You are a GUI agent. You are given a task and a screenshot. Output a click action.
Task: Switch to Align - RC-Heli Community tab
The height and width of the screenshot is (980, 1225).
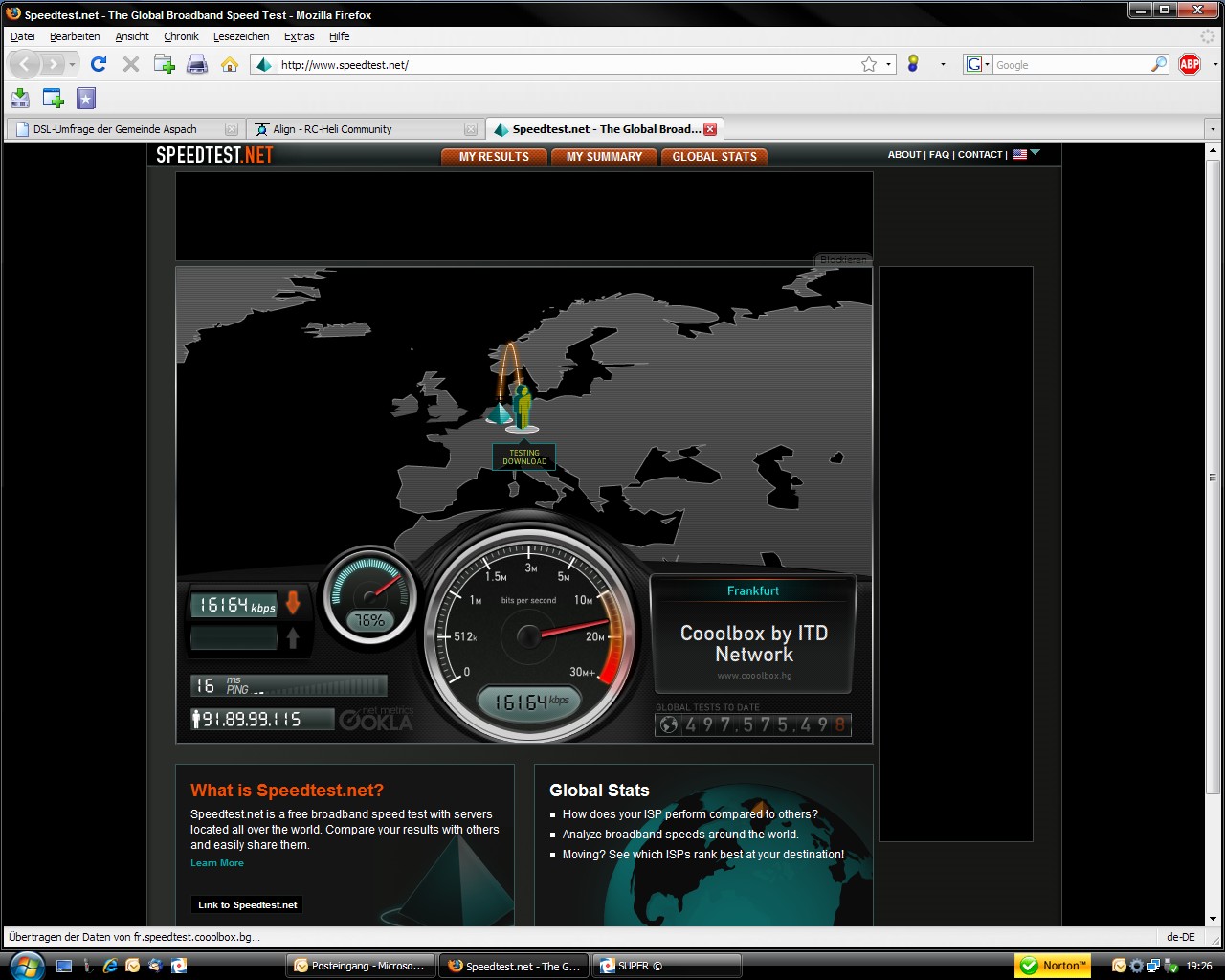click(x=332, y=129)
